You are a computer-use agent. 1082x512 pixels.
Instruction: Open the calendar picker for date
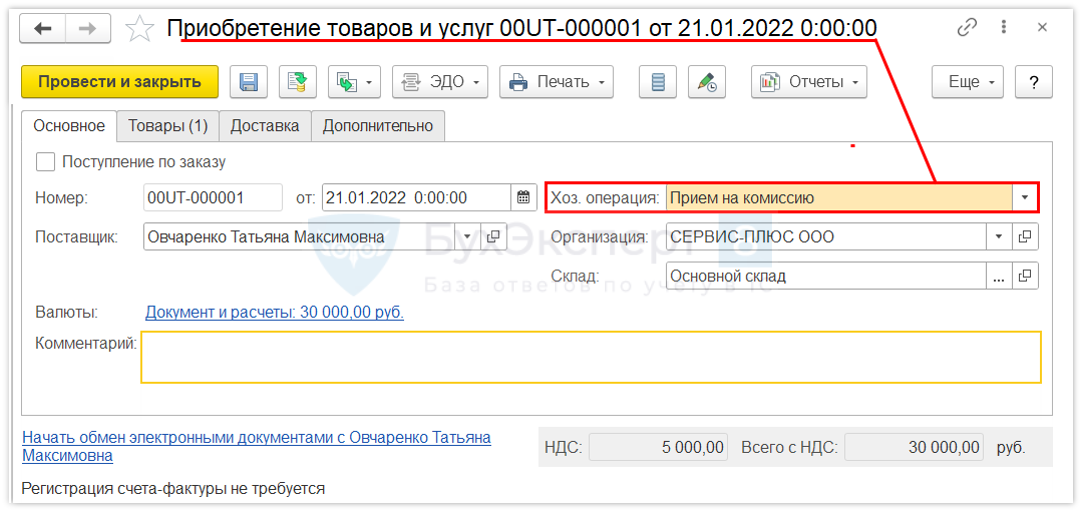point(524,198)
